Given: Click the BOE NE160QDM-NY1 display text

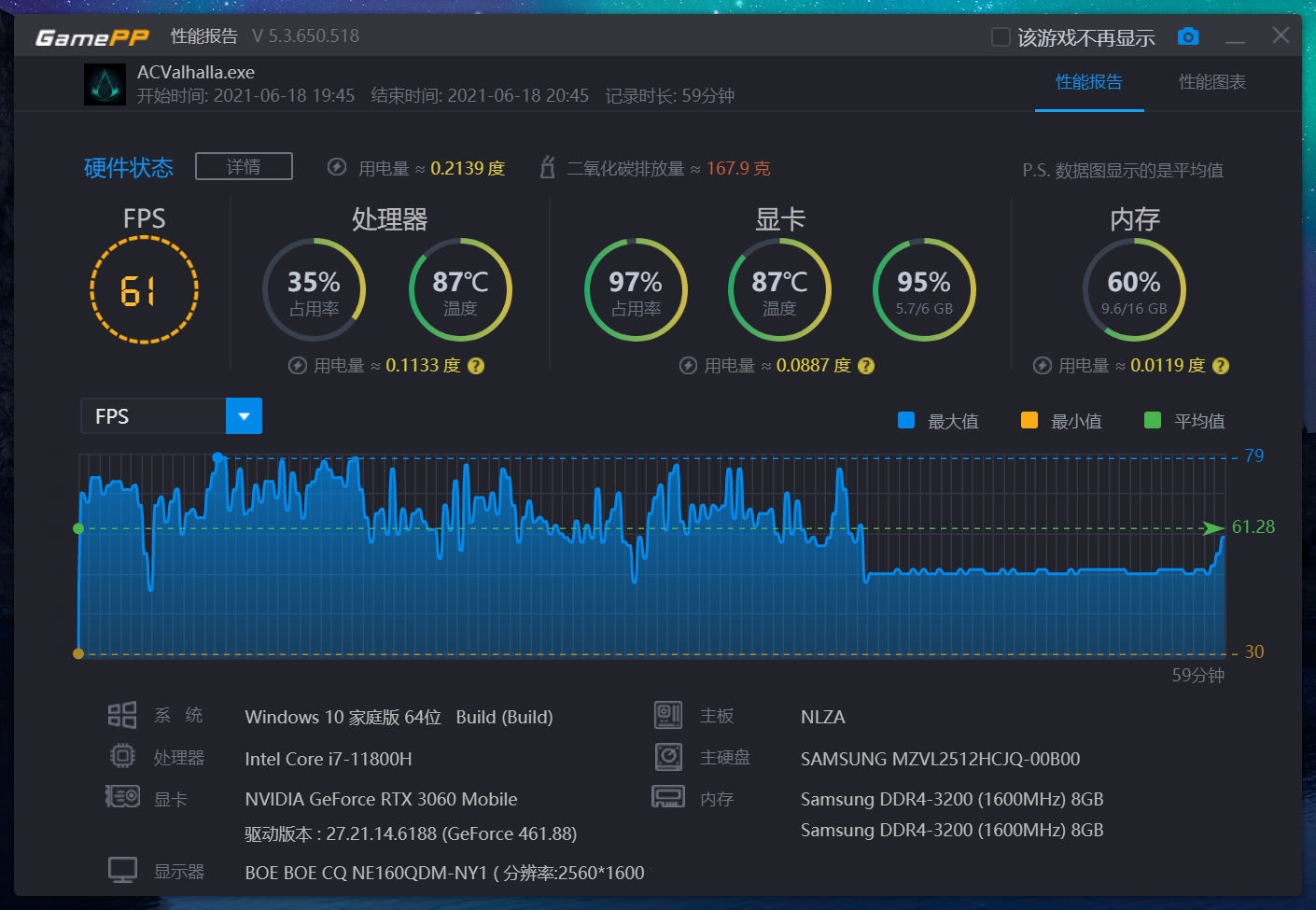Looking at the screenshot, I should [445, 873].
